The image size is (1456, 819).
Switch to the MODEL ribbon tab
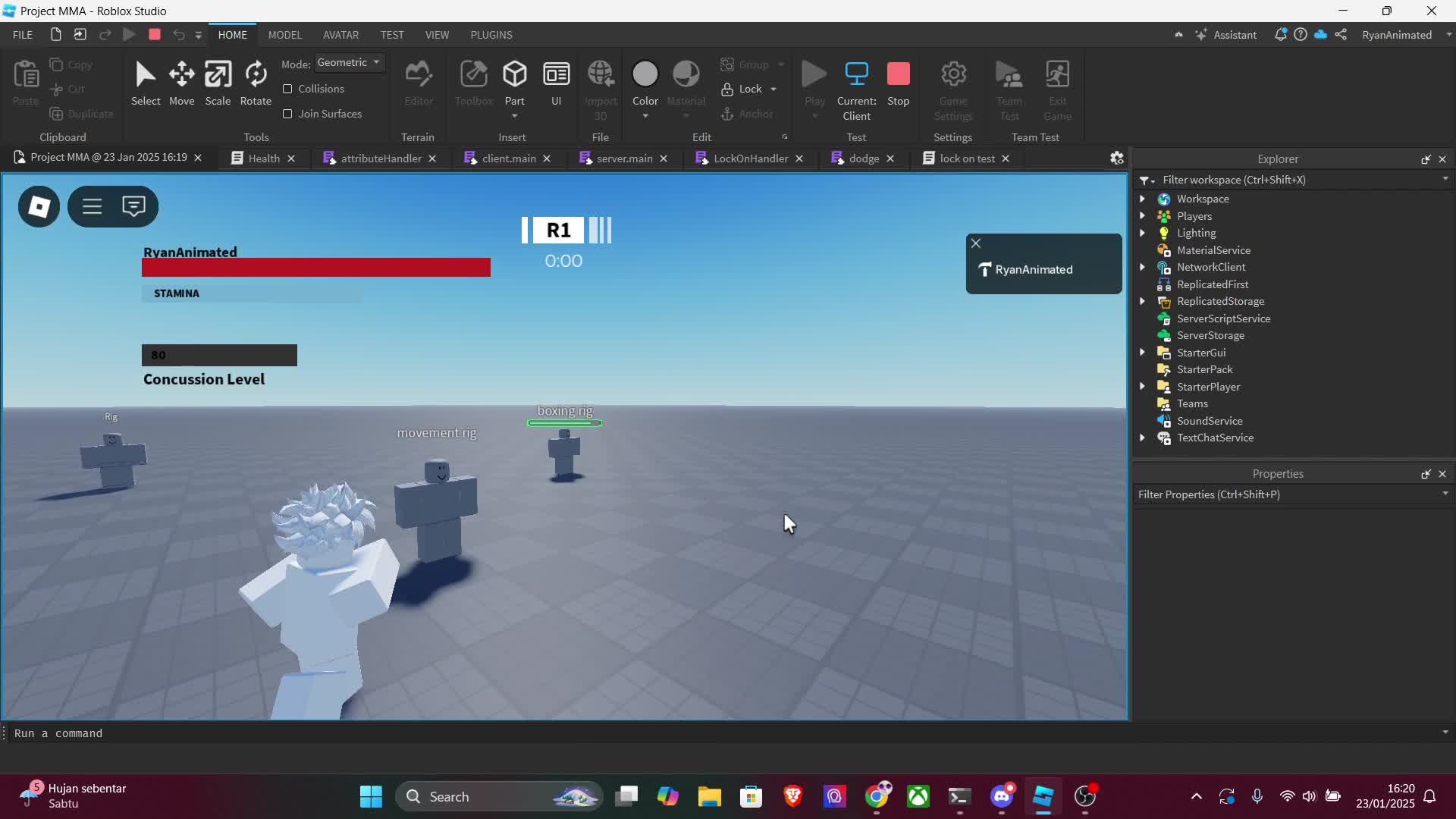pos(284,35)
